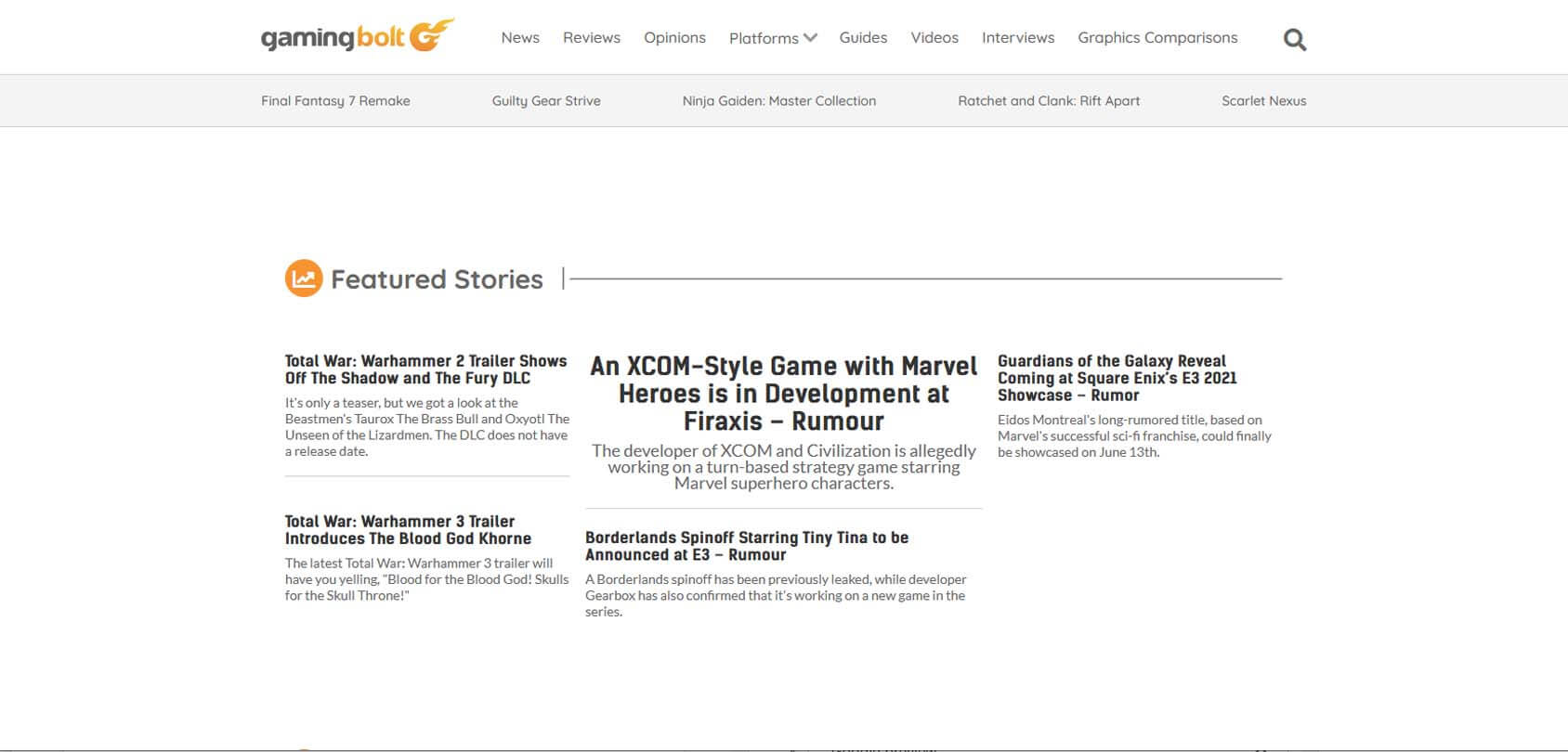This screenshot has height=752, width=1568.
Task: Open Guardians of the Galaxy Reveal article
Action: (1117, 378)
